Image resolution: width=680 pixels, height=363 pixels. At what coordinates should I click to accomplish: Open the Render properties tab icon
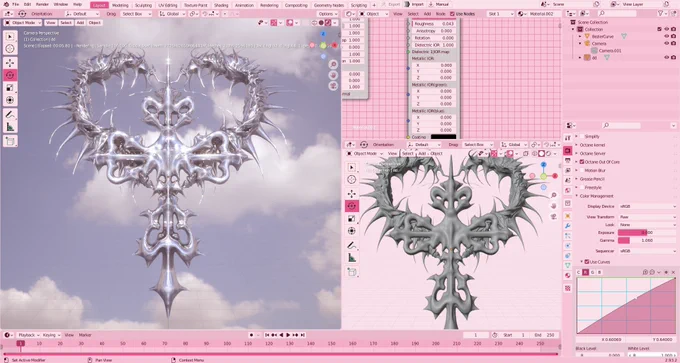tap(568, 150)
